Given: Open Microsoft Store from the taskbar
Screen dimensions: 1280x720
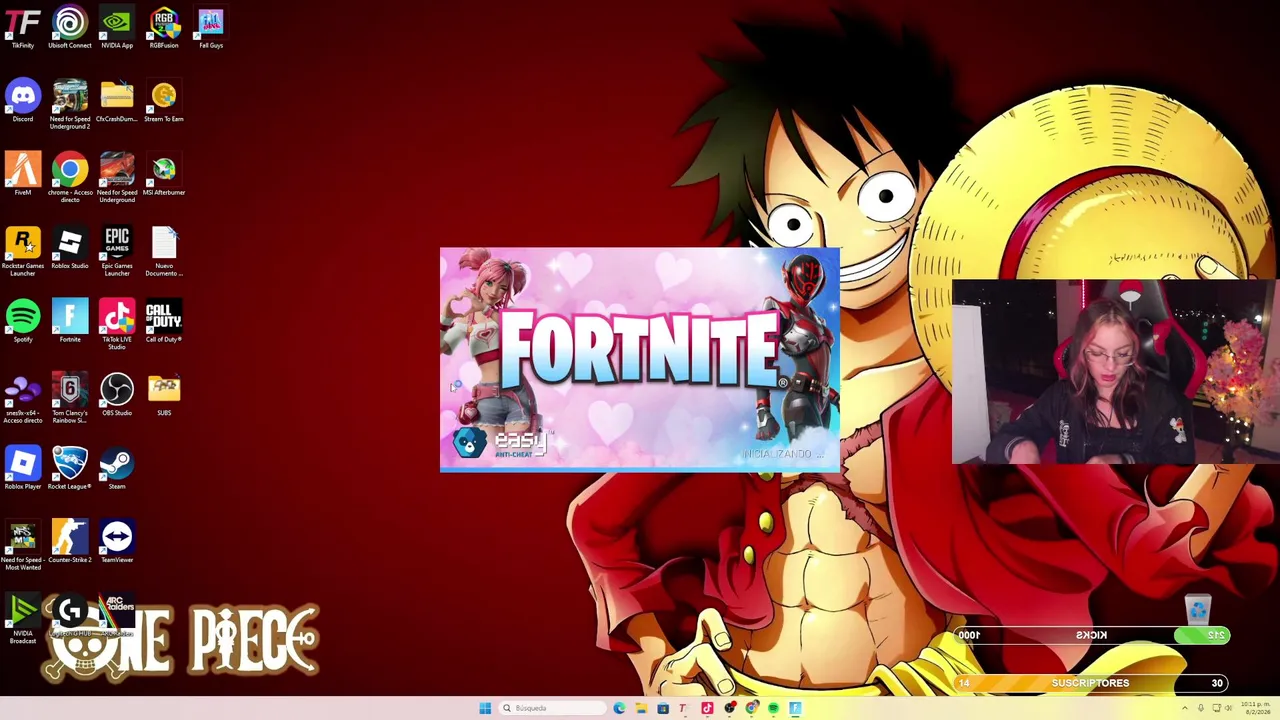Looking at the screenshot, I should click(x=663, y=708).
